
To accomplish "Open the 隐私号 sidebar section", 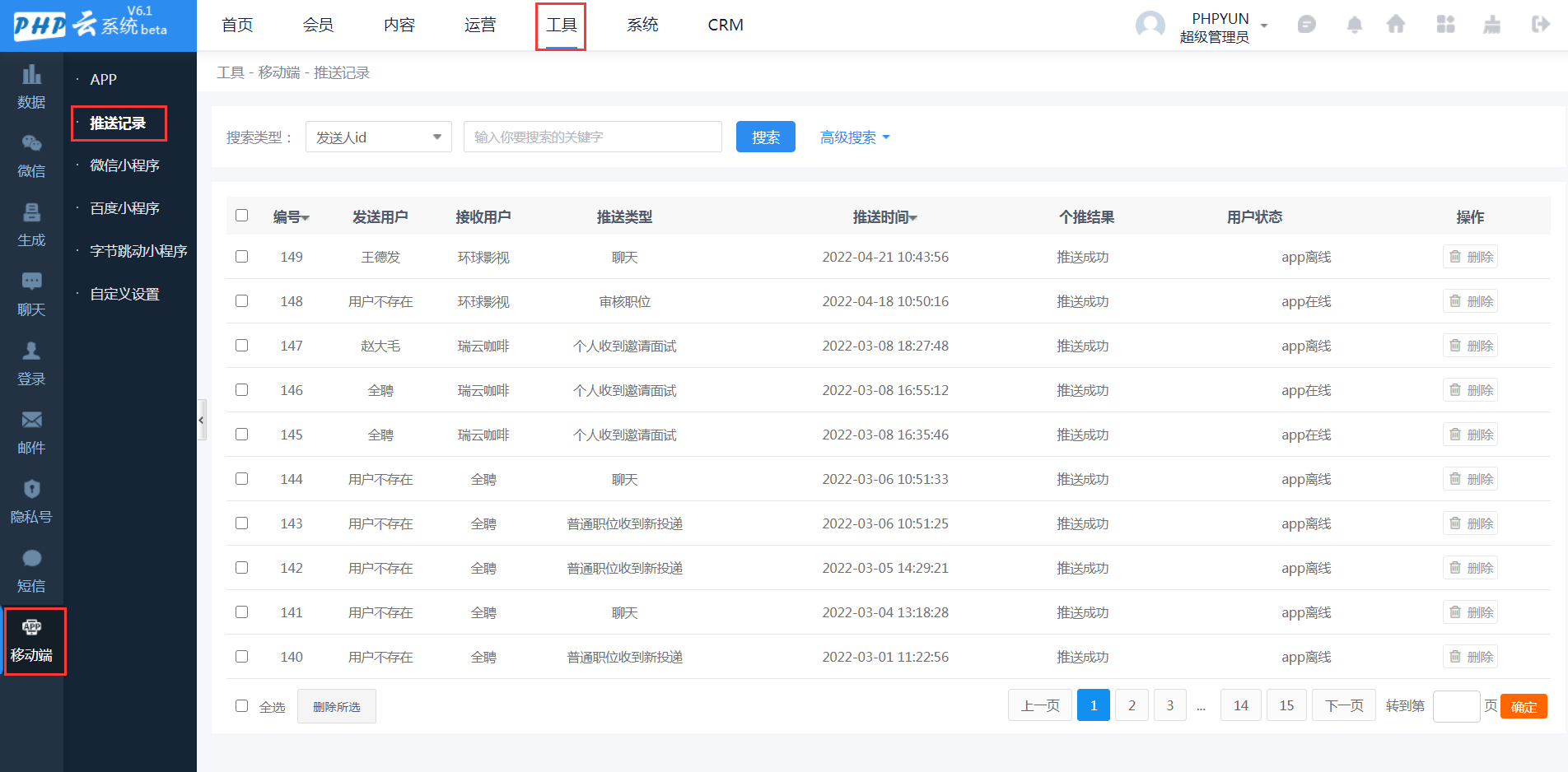I will 31,502.
